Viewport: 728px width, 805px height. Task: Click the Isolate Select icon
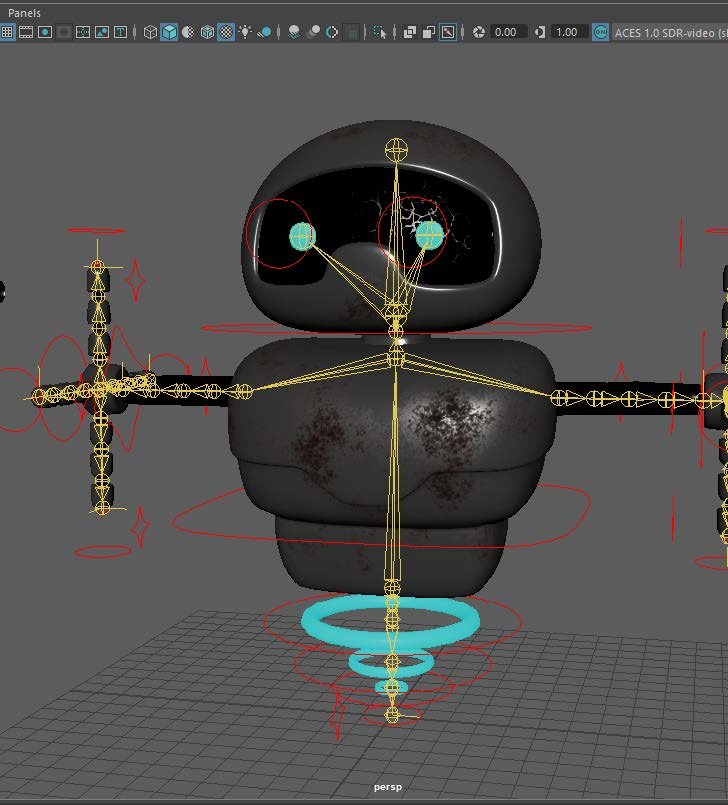click(x=380, y=32)
